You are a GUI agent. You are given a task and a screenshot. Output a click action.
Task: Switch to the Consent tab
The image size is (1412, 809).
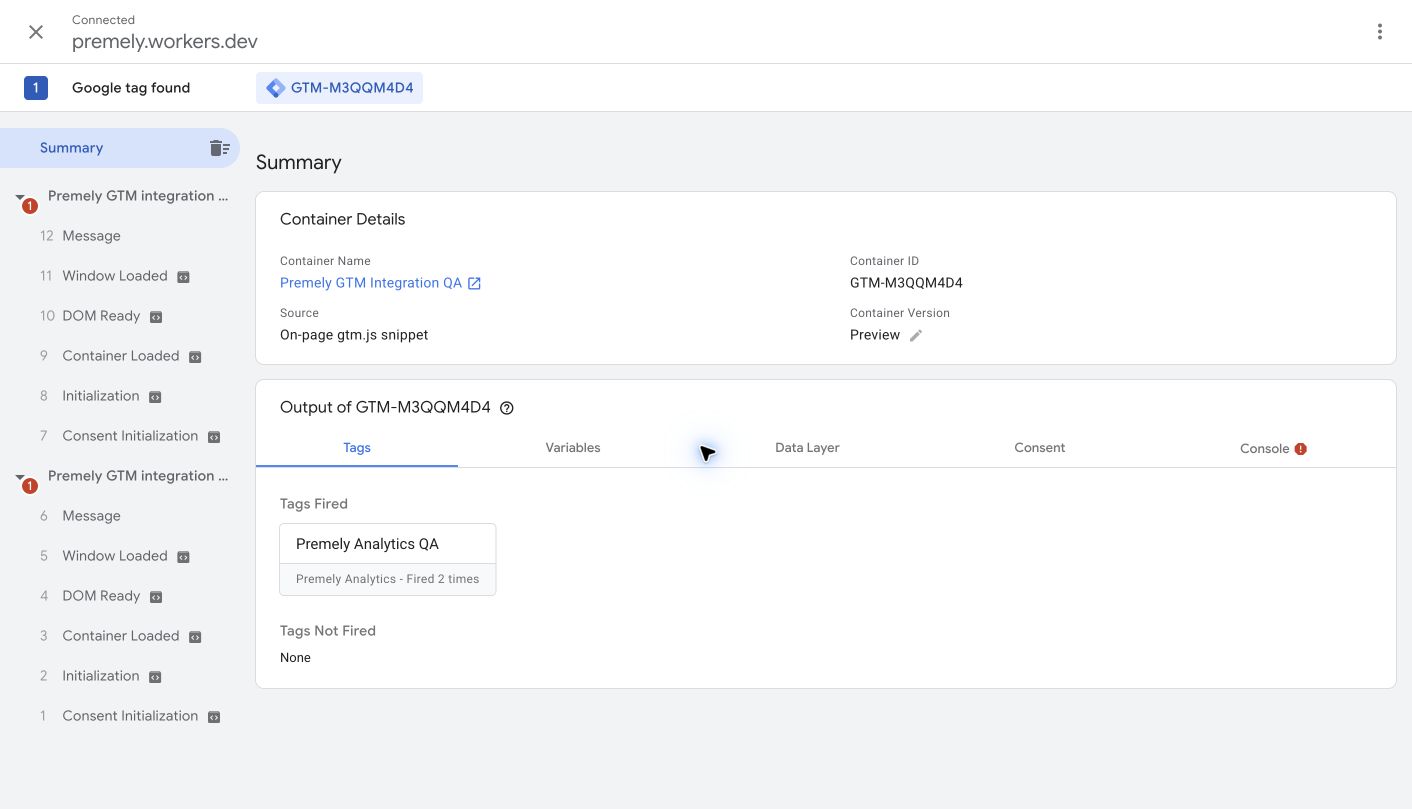point(1040,448)
